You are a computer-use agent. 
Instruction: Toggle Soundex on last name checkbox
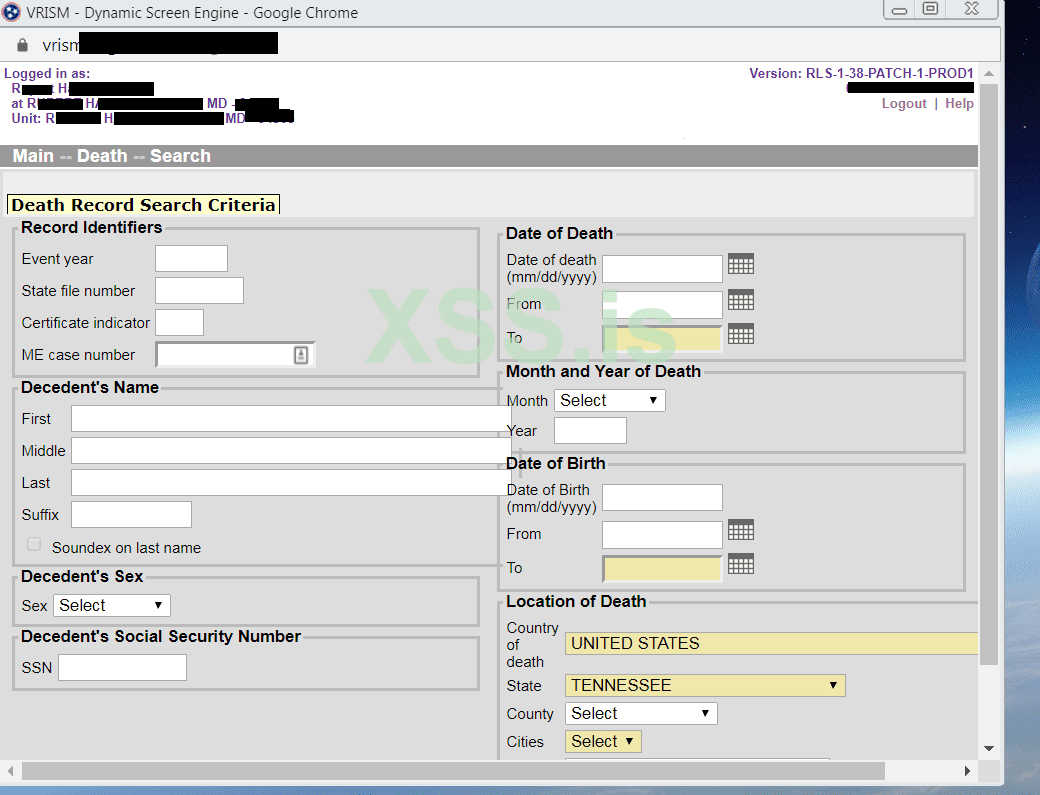tap(34, 544)
